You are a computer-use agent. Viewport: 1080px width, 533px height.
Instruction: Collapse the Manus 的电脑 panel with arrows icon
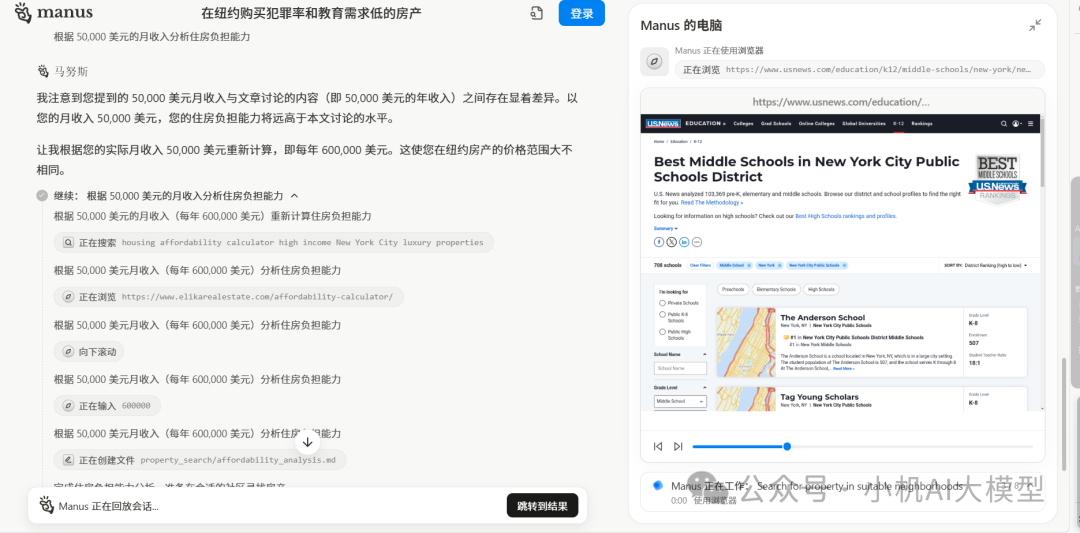tap(1035, 25)
